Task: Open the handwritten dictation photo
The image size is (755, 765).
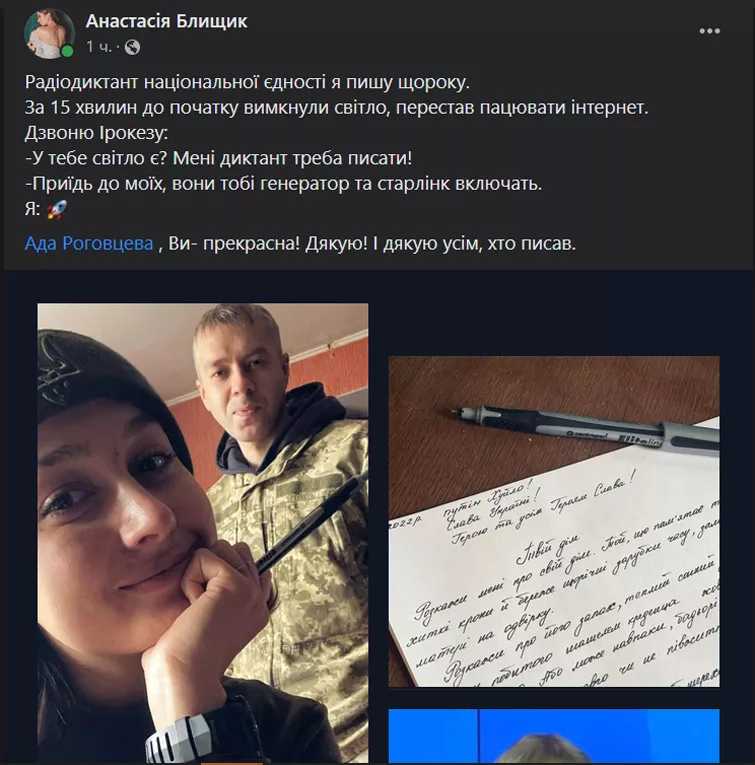Action: (554, 522)
